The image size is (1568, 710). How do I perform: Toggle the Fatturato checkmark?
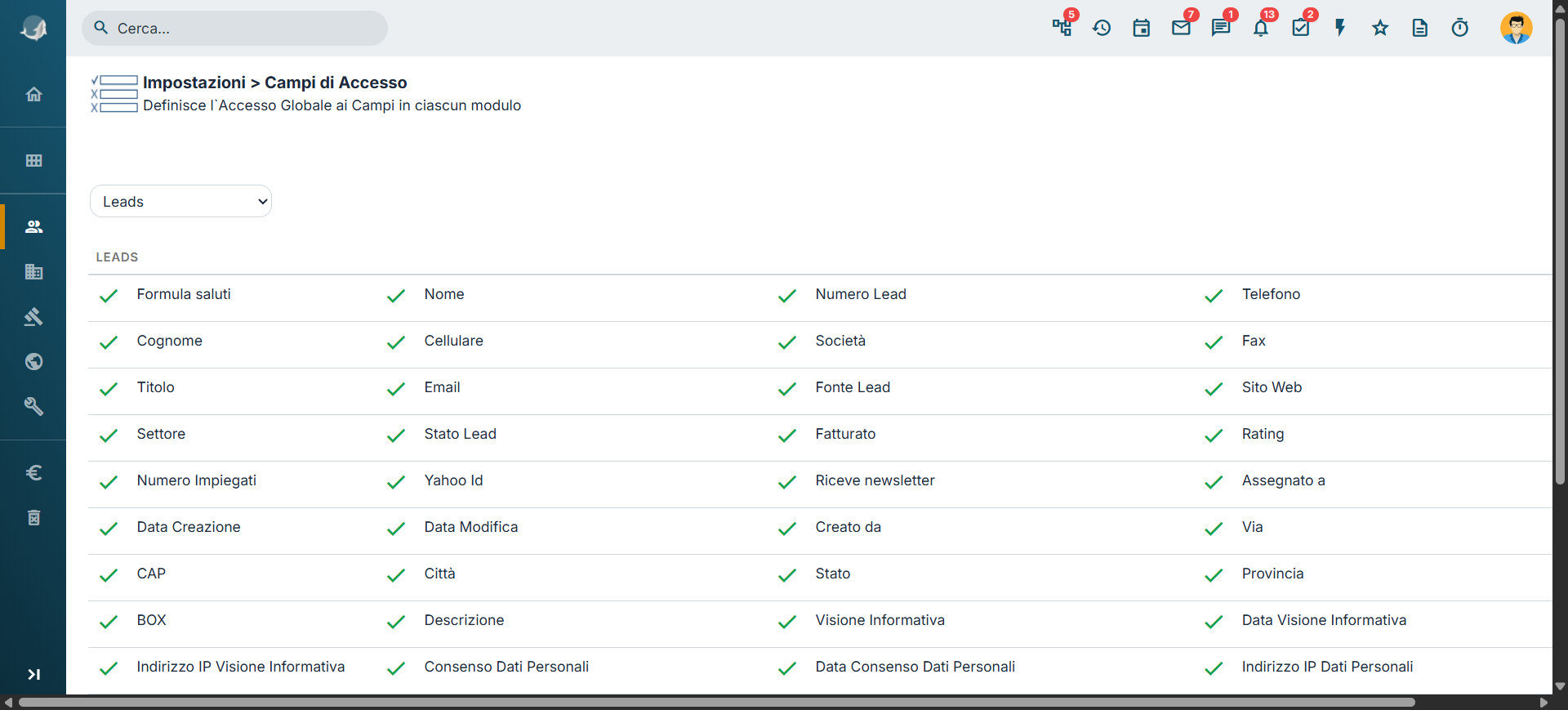point(787,435)
